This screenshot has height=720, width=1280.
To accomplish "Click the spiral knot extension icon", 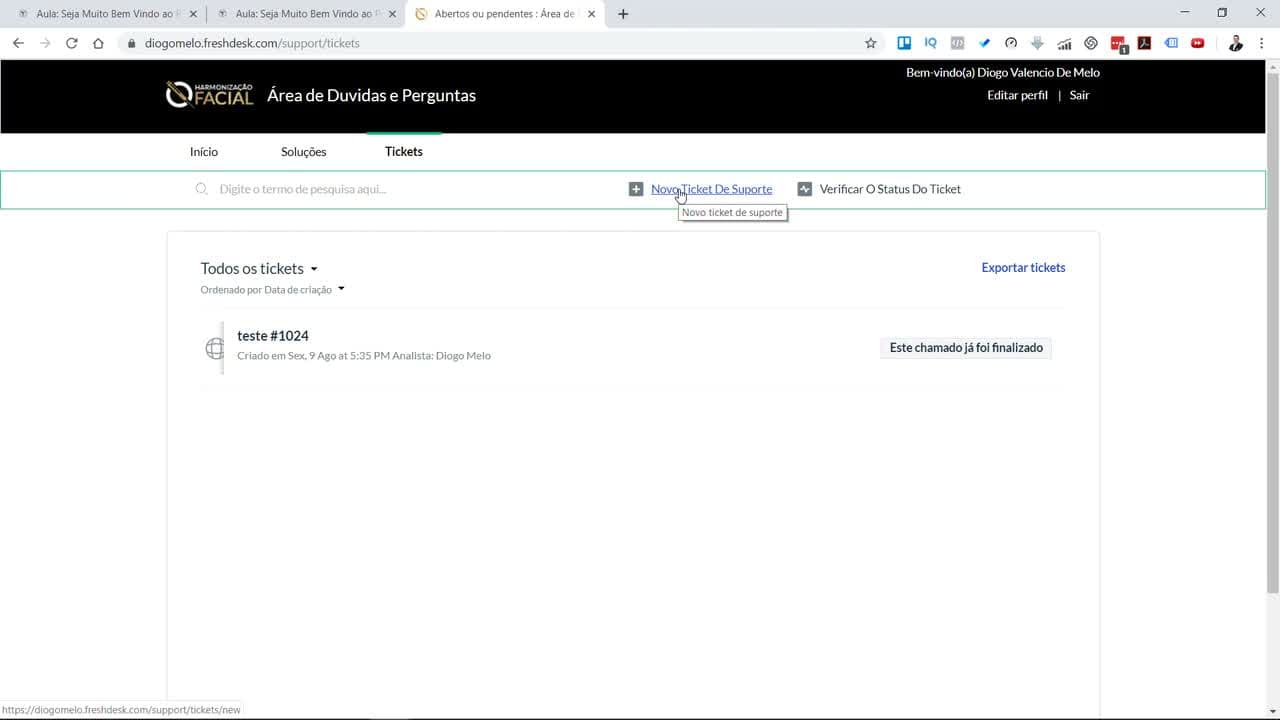I will coord(1091,43).
